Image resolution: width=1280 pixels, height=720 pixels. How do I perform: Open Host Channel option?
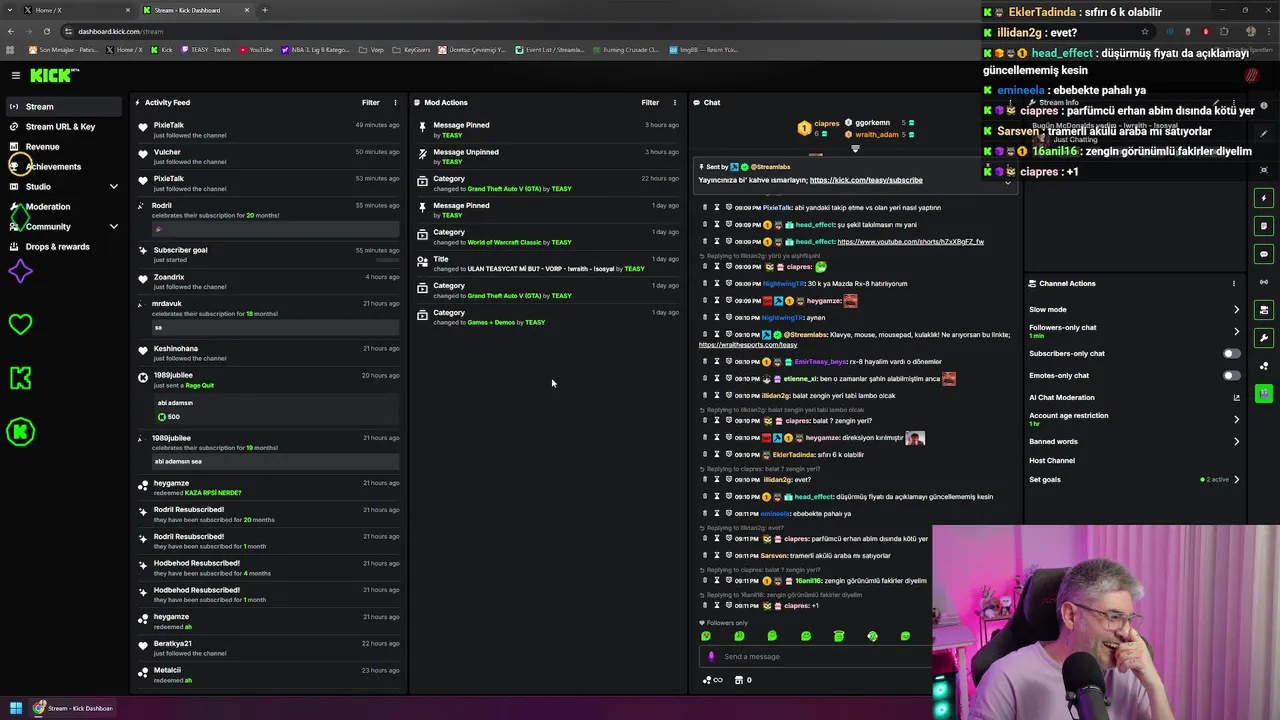[x=1052, y=460]
